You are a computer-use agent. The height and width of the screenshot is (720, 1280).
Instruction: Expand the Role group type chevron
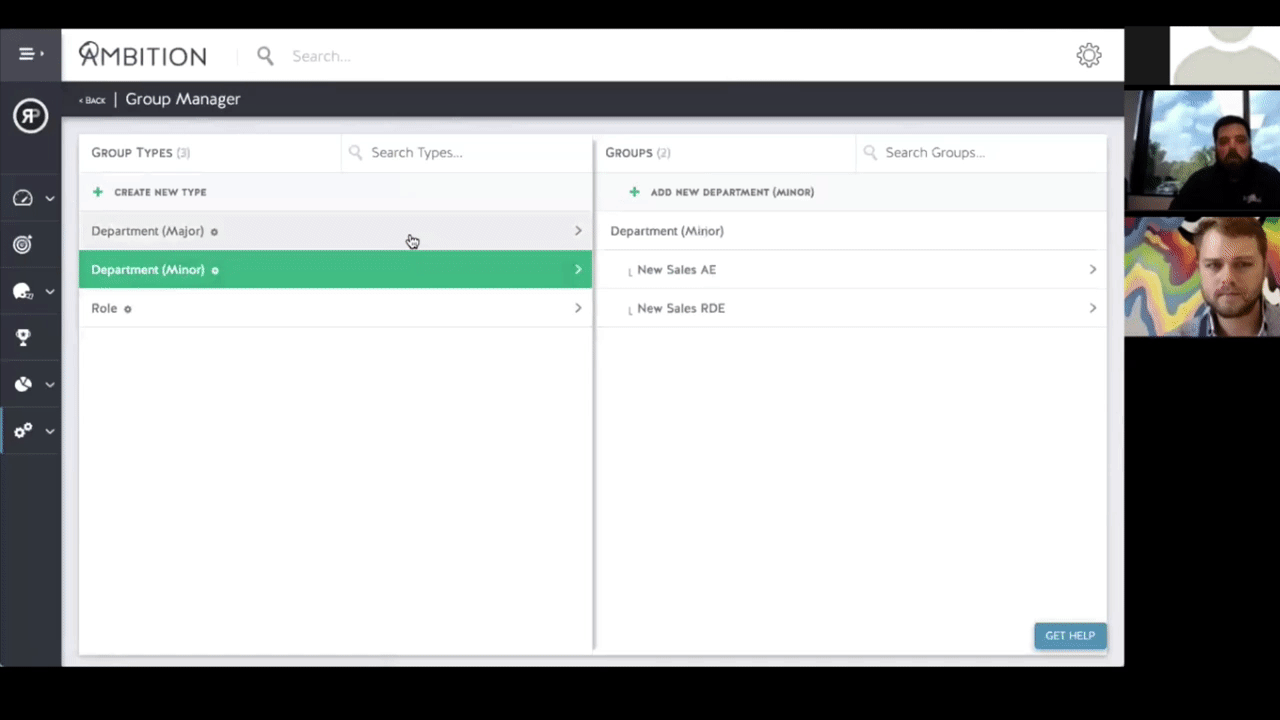coord(578,308)
